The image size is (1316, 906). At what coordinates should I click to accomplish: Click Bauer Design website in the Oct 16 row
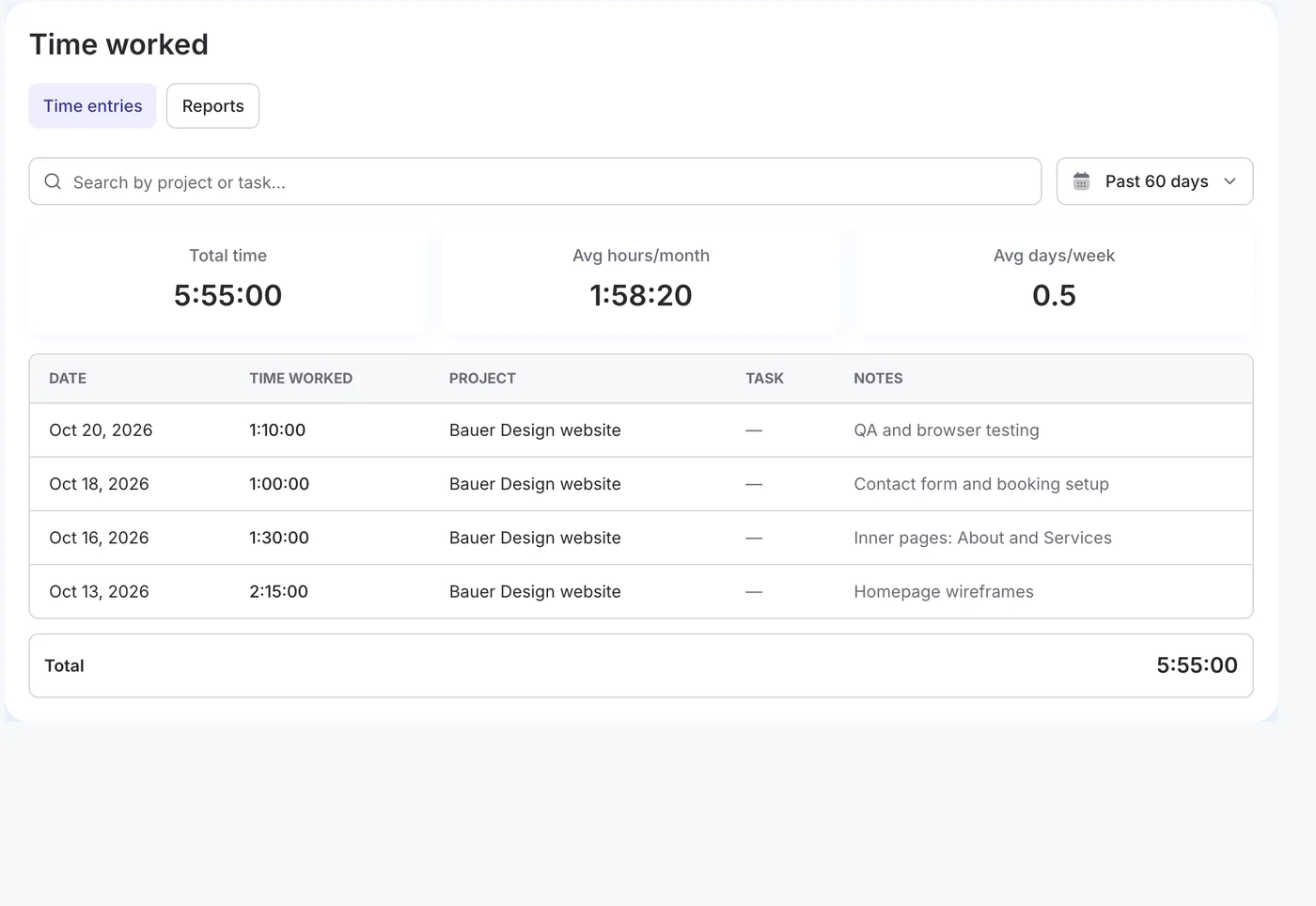tap(535, 538)
